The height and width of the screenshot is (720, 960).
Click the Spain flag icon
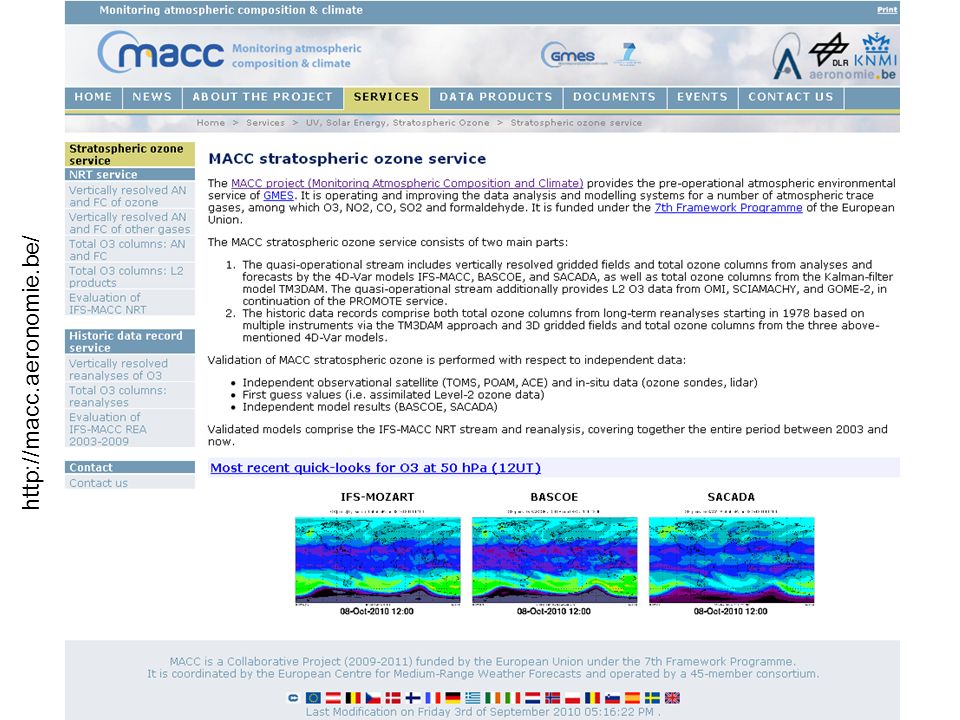click(632, 698)
